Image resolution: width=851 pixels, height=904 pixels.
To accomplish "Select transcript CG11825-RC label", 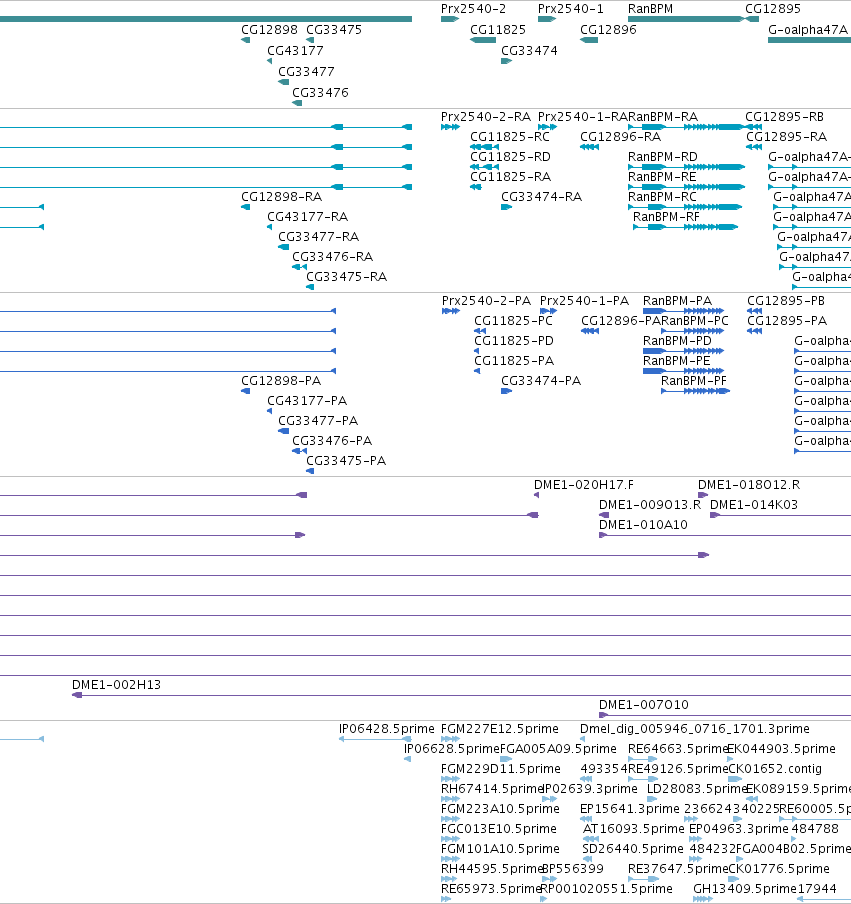I will click(x=510, y=137).
